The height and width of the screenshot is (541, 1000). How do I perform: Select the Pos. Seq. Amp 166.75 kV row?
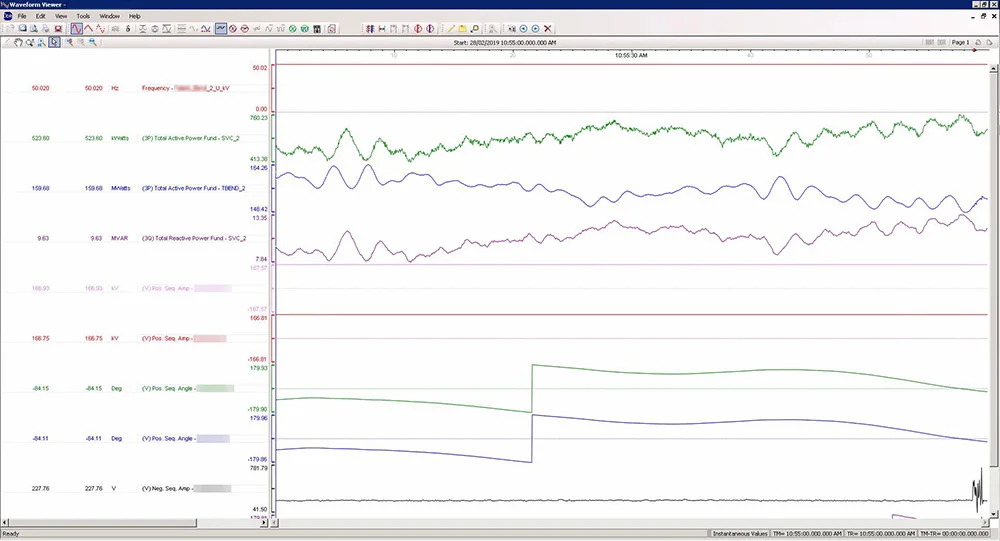click(x=134, y=338)
